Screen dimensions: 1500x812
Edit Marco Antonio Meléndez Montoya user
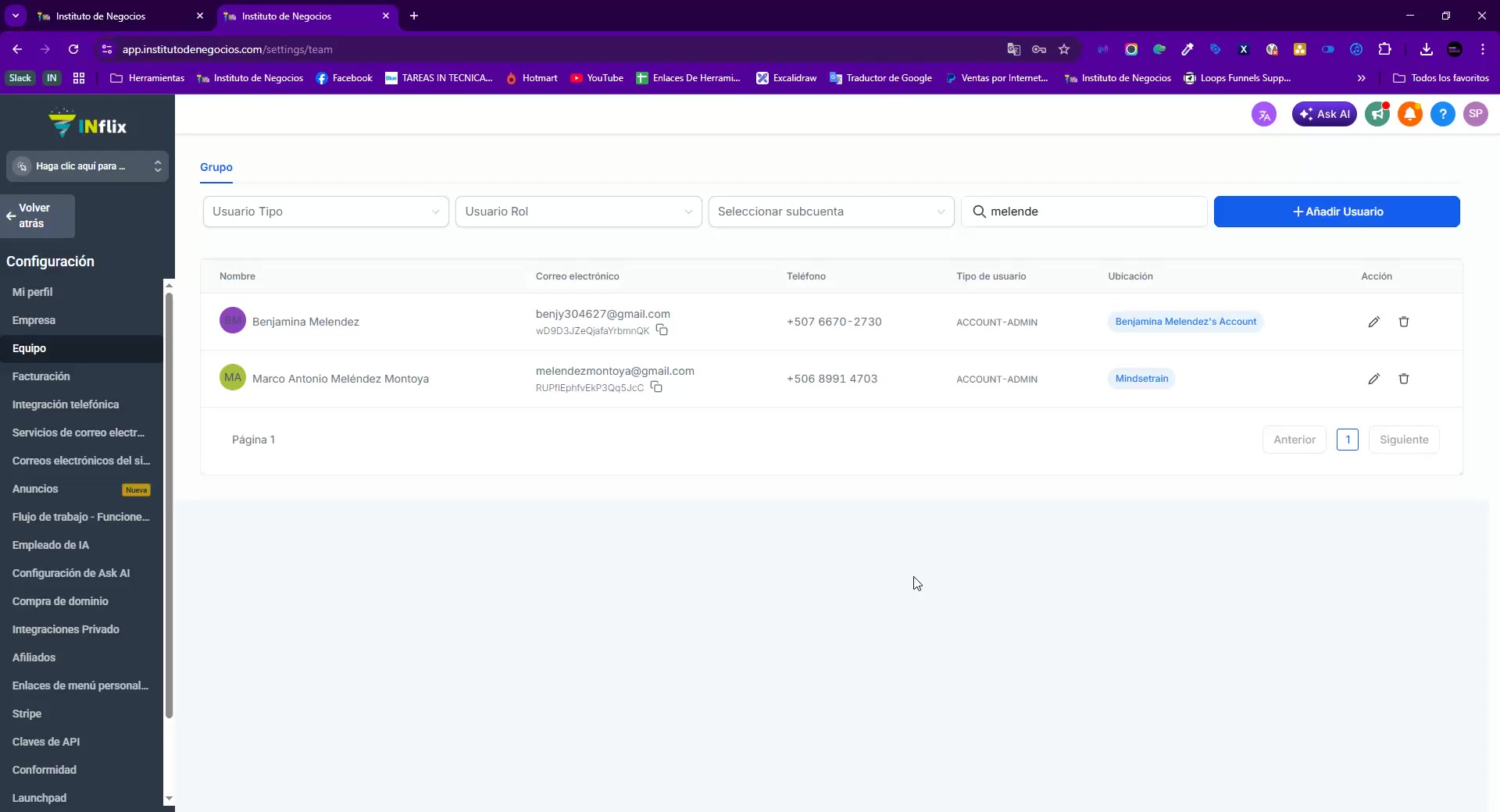tap(1374, 379)
